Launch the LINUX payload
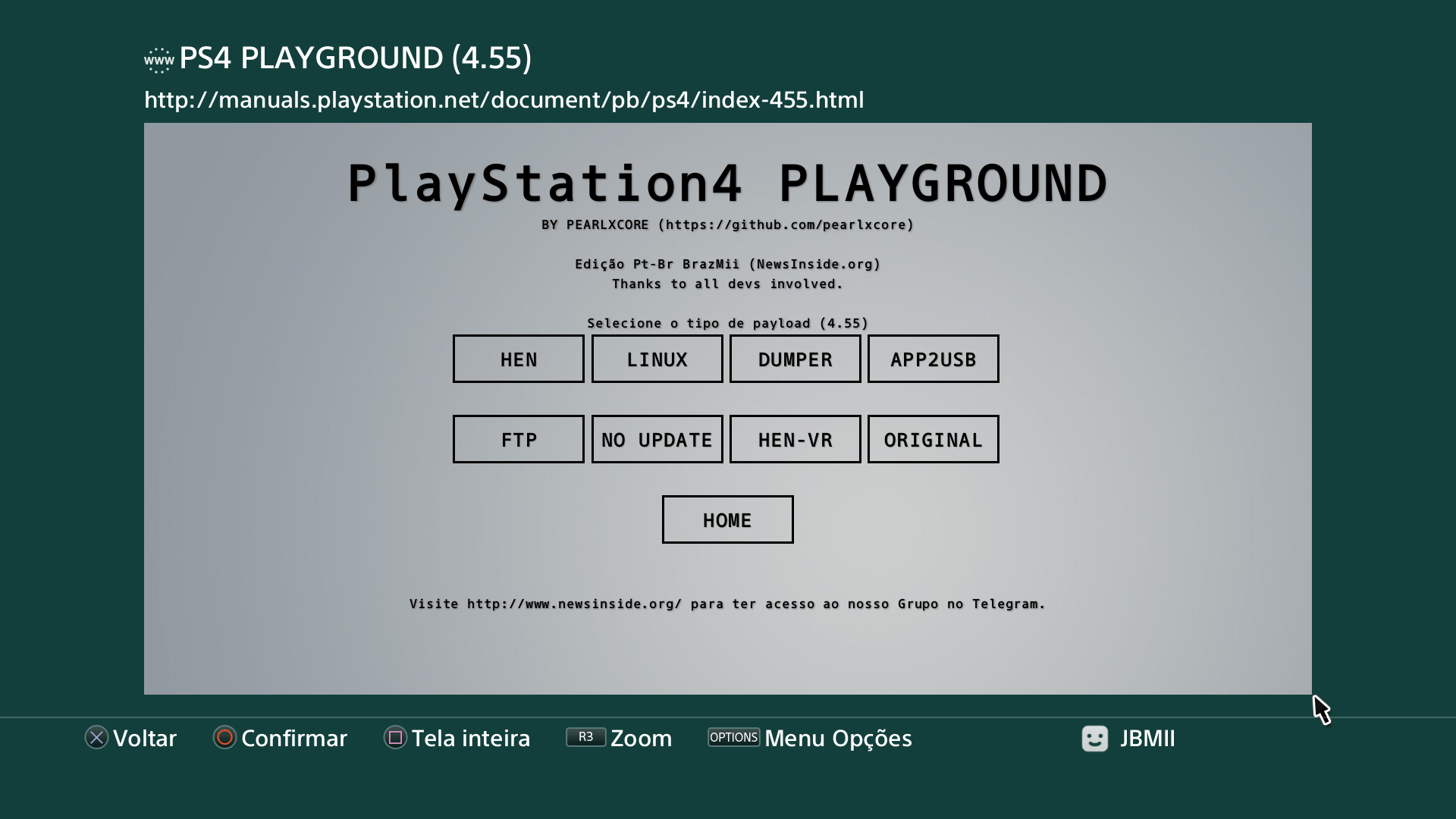The image size is (1456, 819). click(x=657, y=359)
